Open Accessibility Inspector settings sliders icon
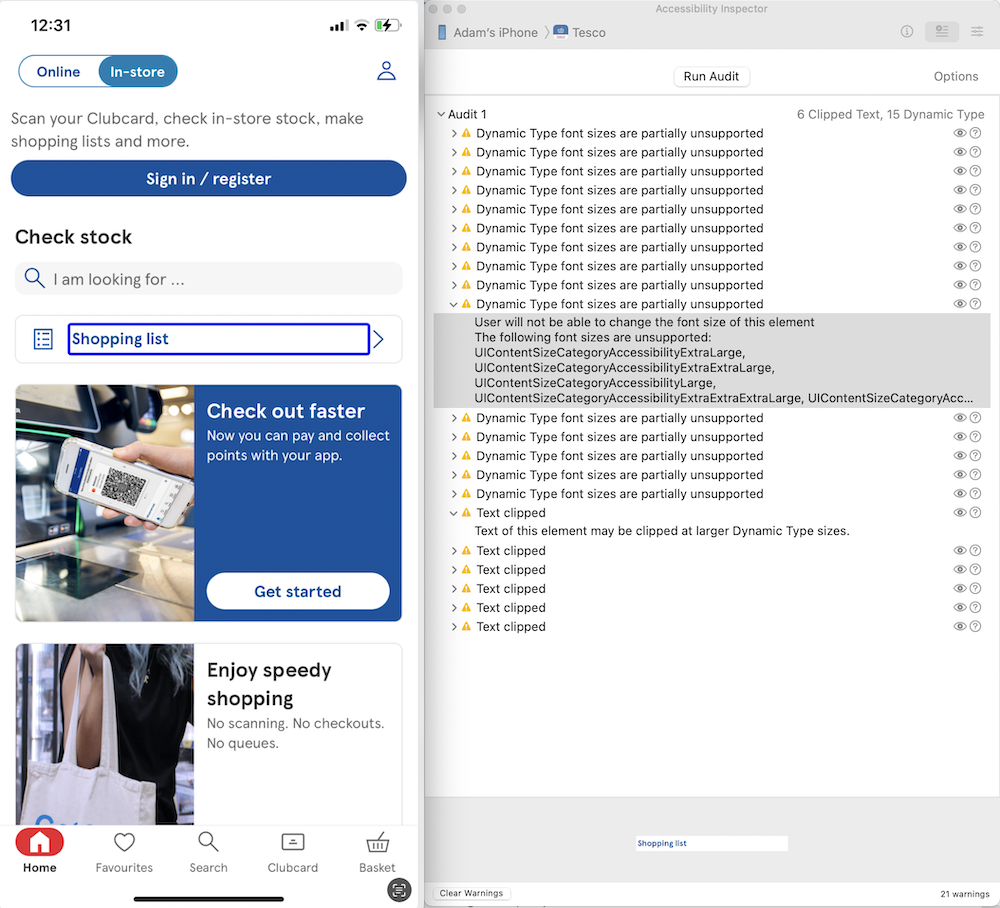This screenshot has width=1000, height=908. click(x=977, y=31)
